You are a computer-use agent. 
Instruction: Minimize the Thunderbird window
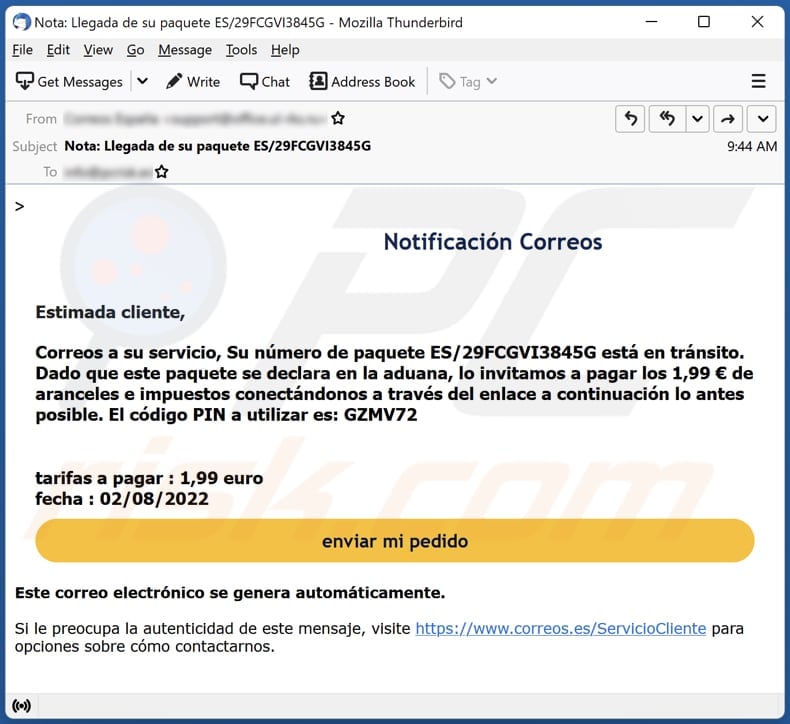pos(651,22)
